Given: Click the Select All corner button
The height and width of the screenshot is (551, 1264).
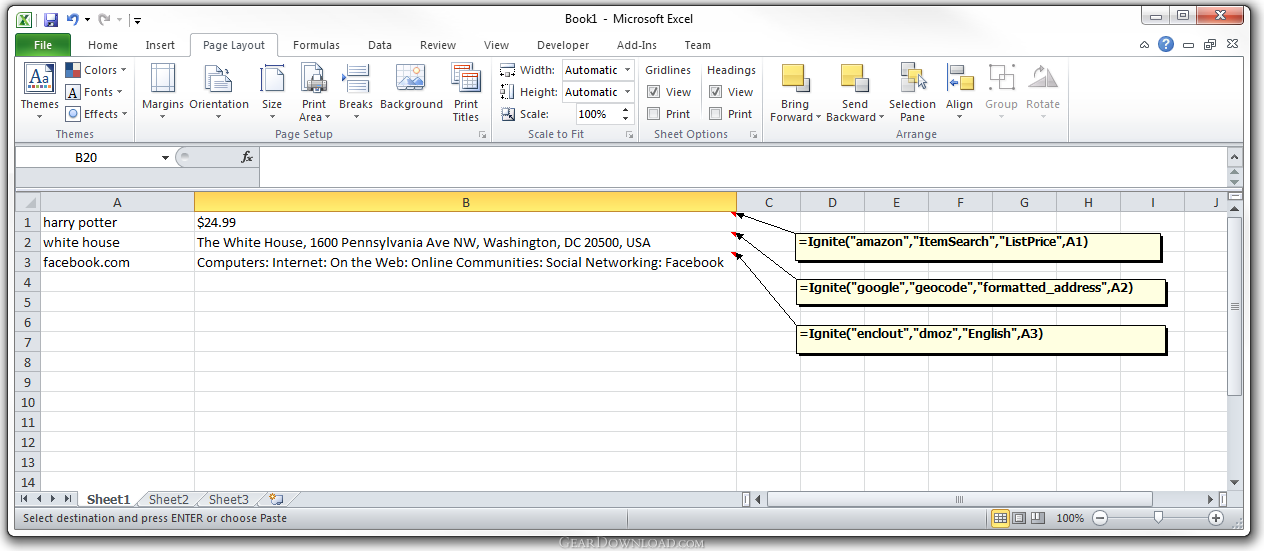Looking at the screenshot, I should [x=27, y=202].
